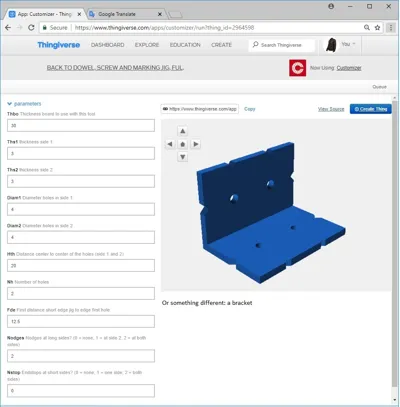Rotate the model view right
The width and height of the screenshot is (400, 407).
195,144
